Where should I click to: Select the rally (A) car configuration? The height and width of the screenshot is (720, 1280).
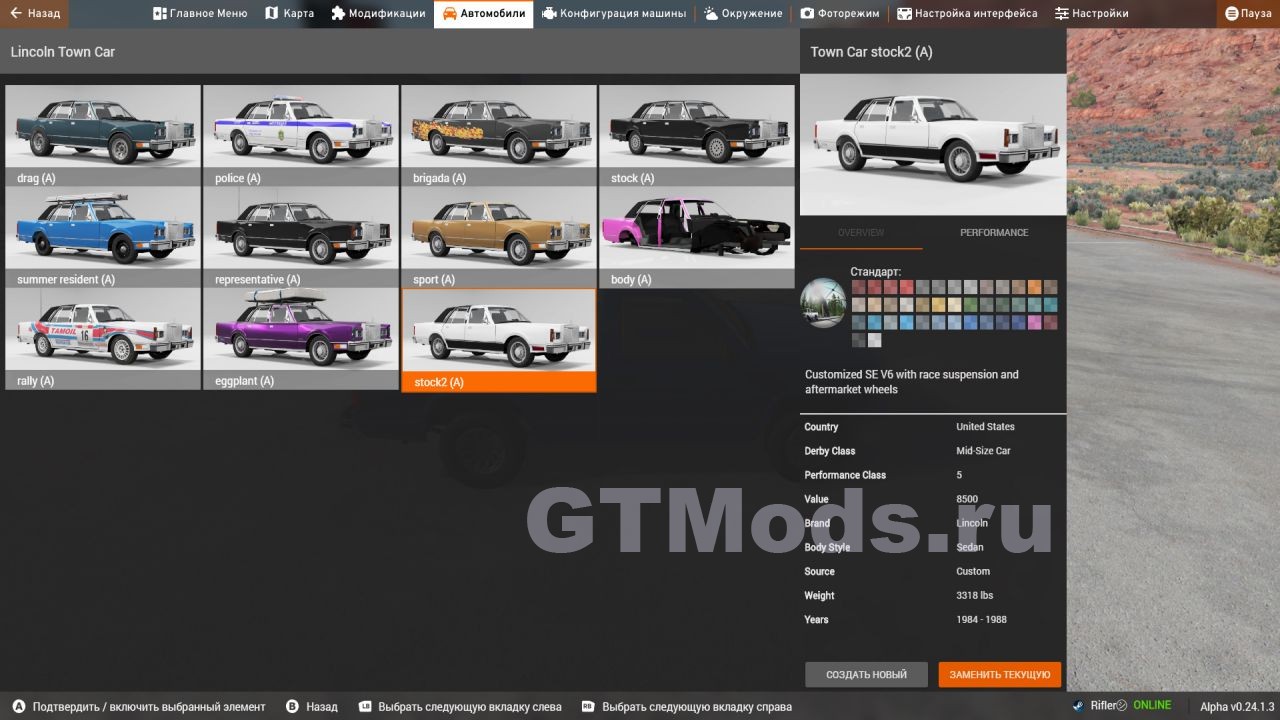[103, 339]
